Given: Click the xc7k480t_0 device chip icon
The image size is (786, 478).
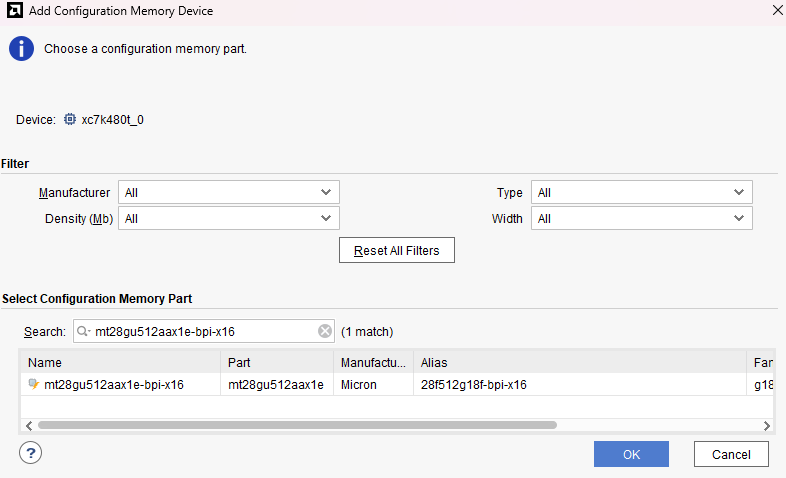Looking at the screenshot, I should coord(70,119).
